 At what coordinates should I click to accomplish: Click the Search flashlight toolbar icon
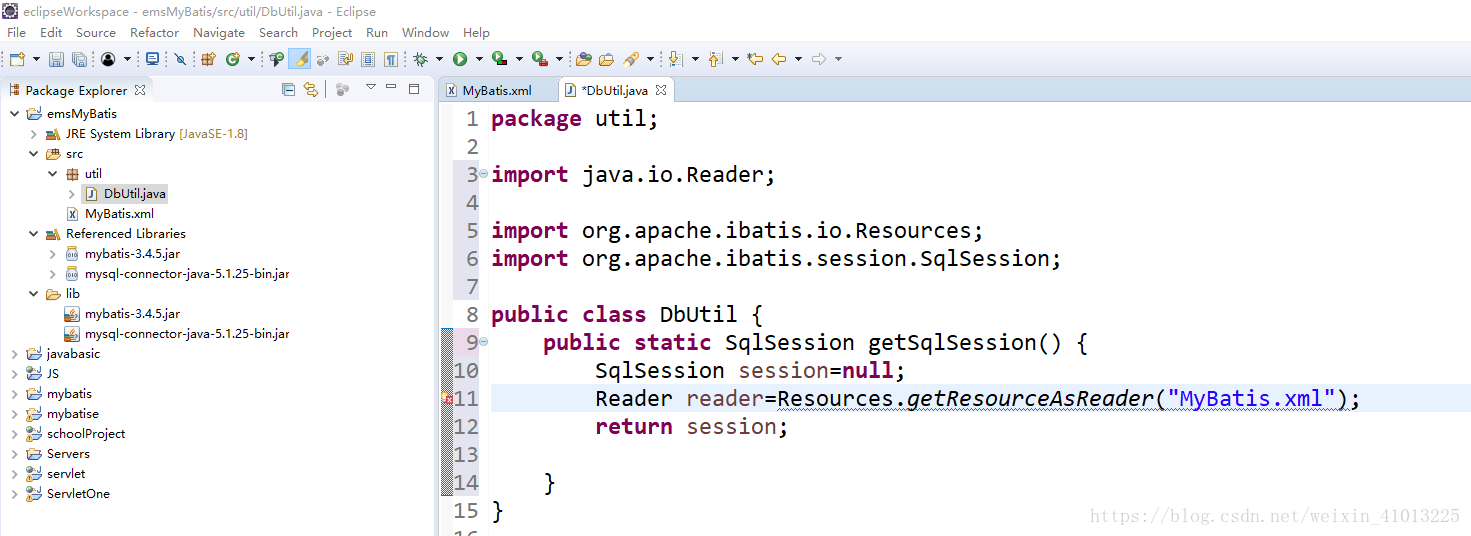631,59
